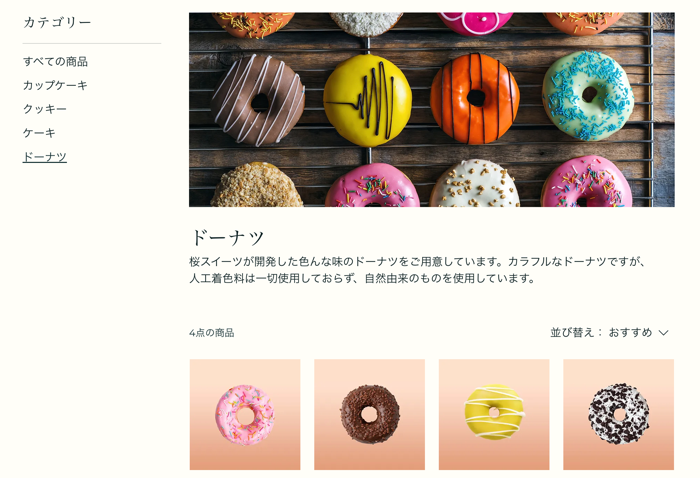The image size is (700, 478).
Task: View the cookies and cream donut product
Action: [x=619, y=415]
